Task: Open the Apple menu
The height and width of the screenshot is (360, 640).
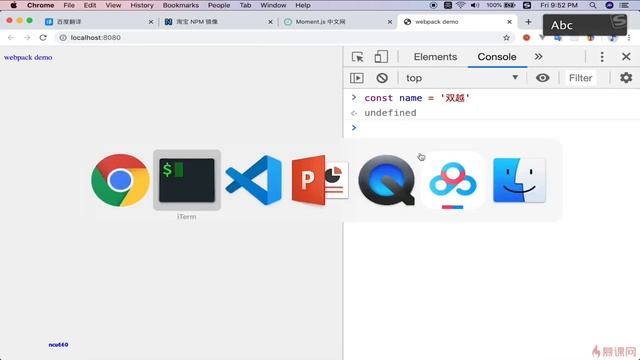Action: coord(13,5)
